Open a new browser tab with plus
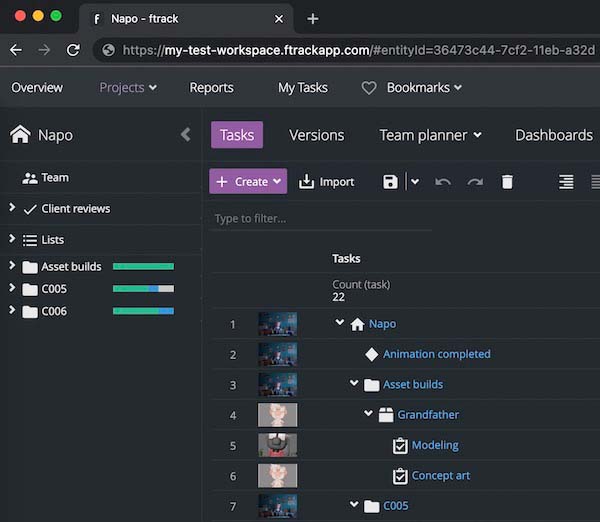This screenshot has height=522, width=600. [313, 18]
